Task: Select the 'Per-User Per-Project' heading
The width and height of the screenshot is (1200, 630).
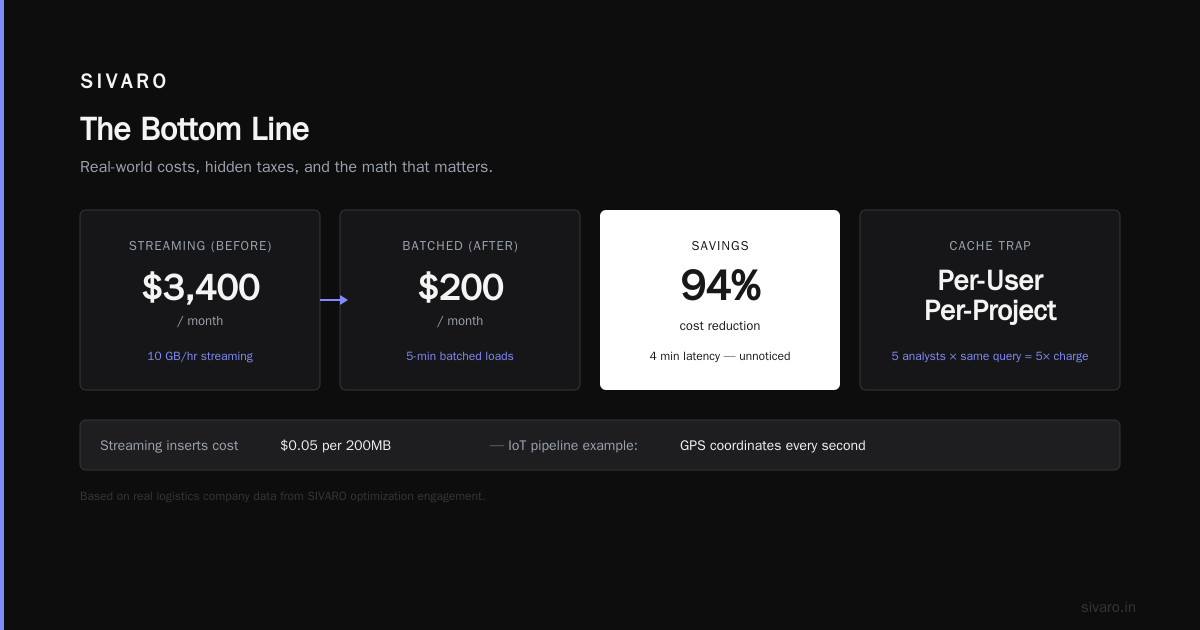Action: click(x=990, y=295)
